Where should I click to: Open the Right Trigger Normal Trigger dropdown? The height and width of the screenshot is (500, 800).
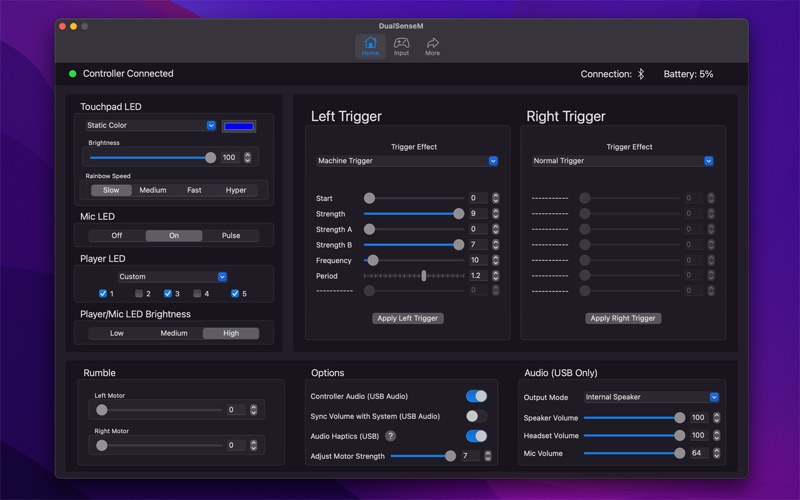point(622,161)
